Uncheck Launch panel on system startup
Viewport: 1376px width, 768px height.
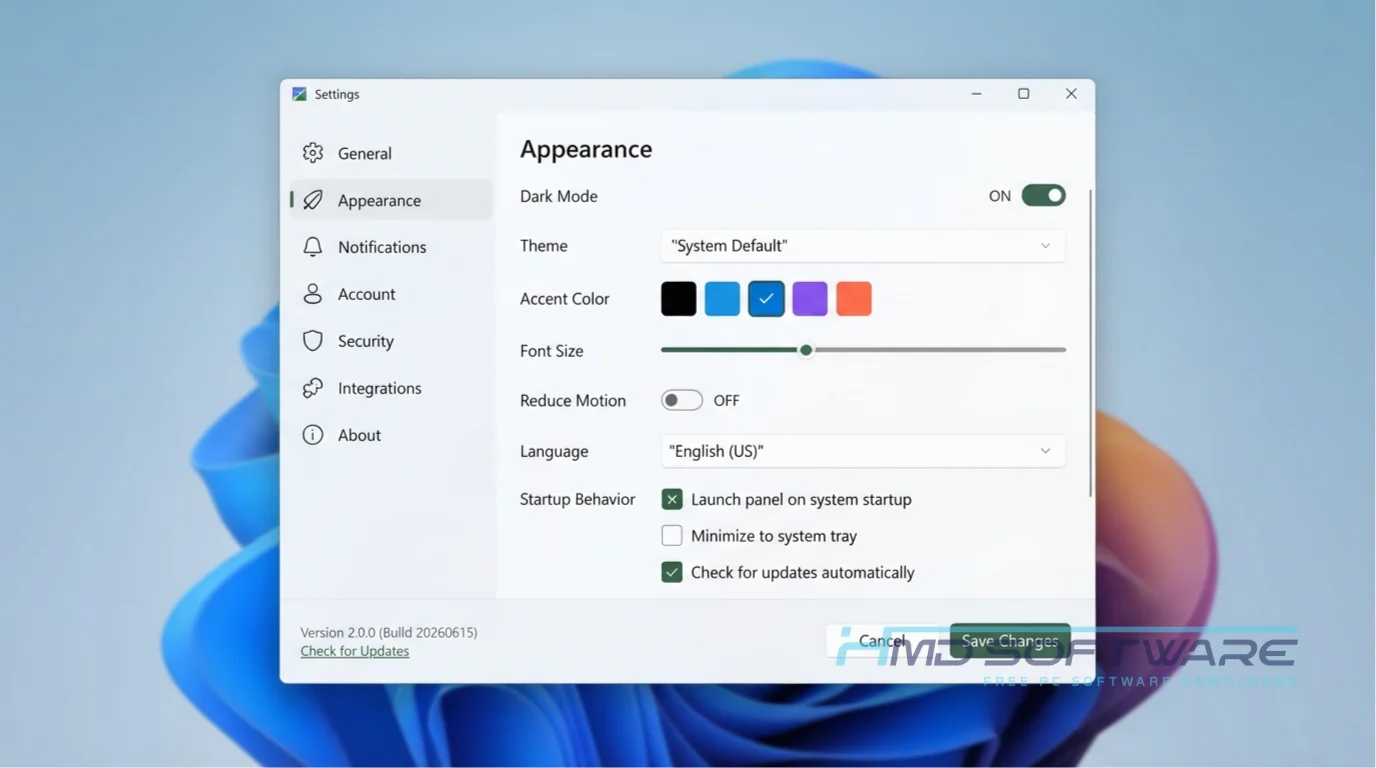(x=672, y=499)
